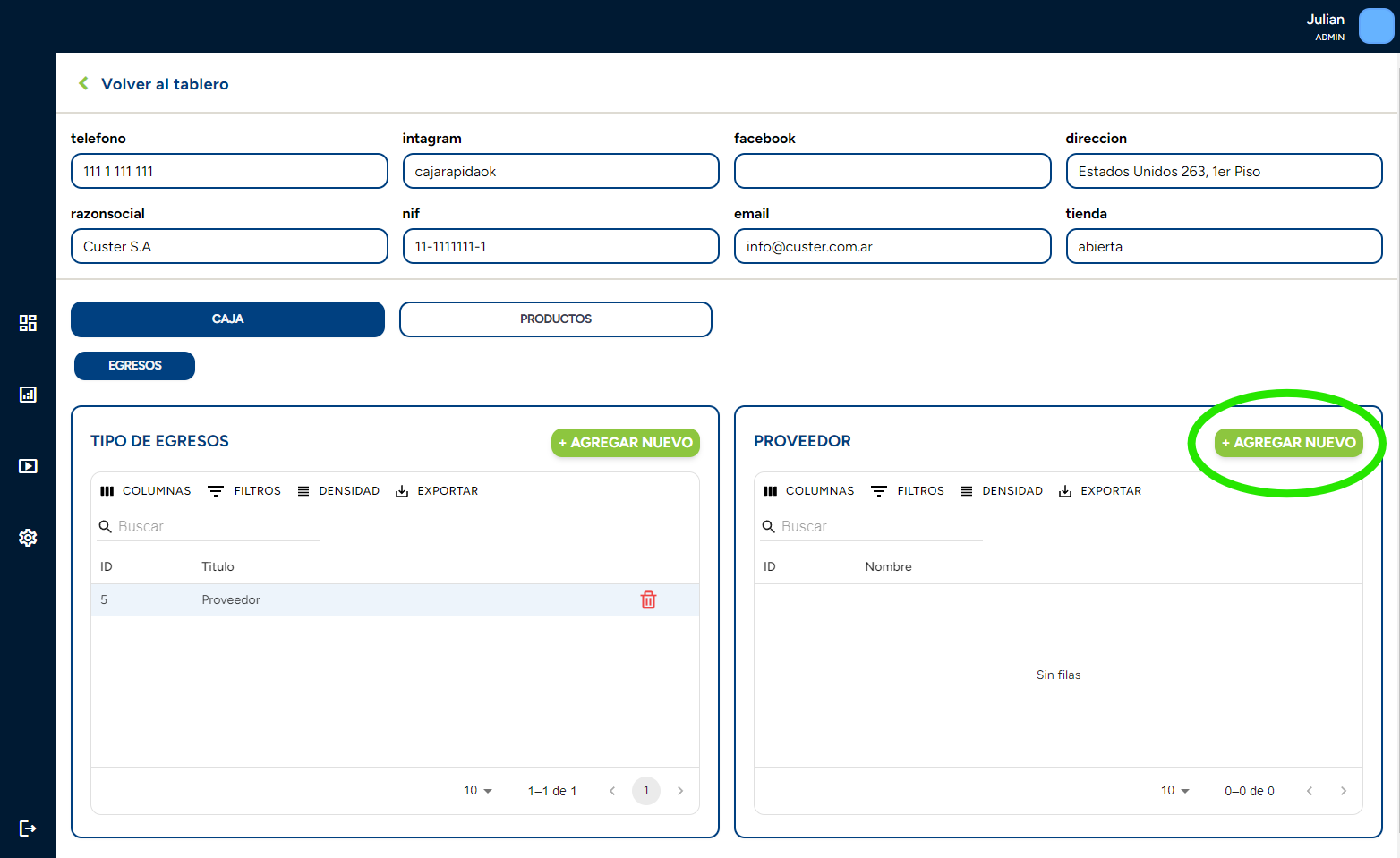Click the logout icon at the sidebar bottom
This screenshot has height=858, width=1400.
point(28,828)
